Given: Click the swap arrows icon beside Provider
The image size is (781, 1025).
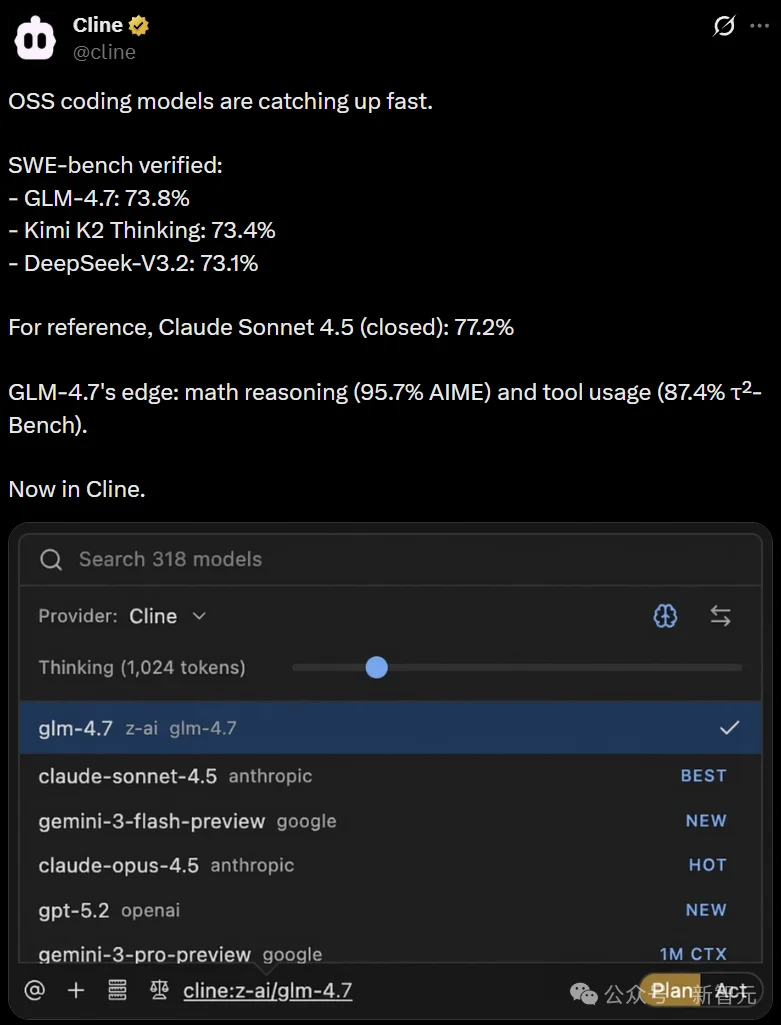Looking at the screenshot, I should (x=720, y=616).
